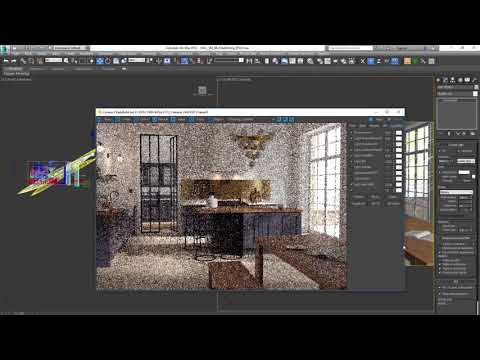Image resolution: width=480 pixels, height=360 pixels.
Task: Activate Bind to Space Warp tool
Action: (40, 61)
